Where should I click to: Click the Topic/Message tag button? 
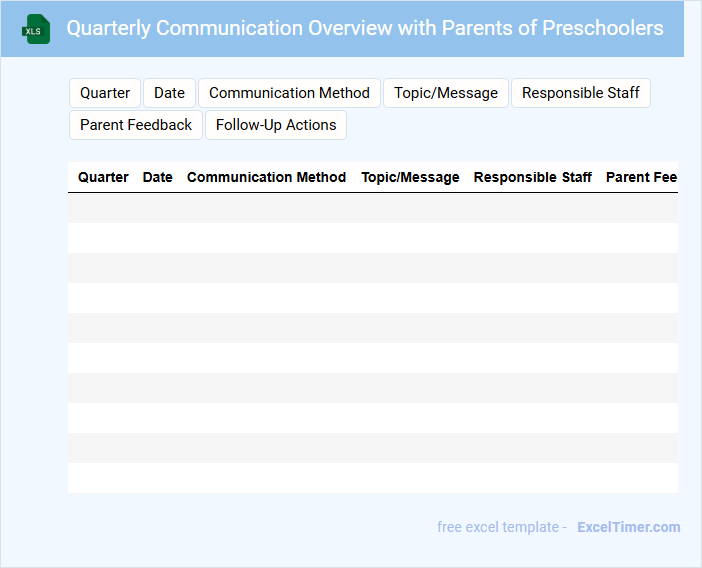point(445,93)
